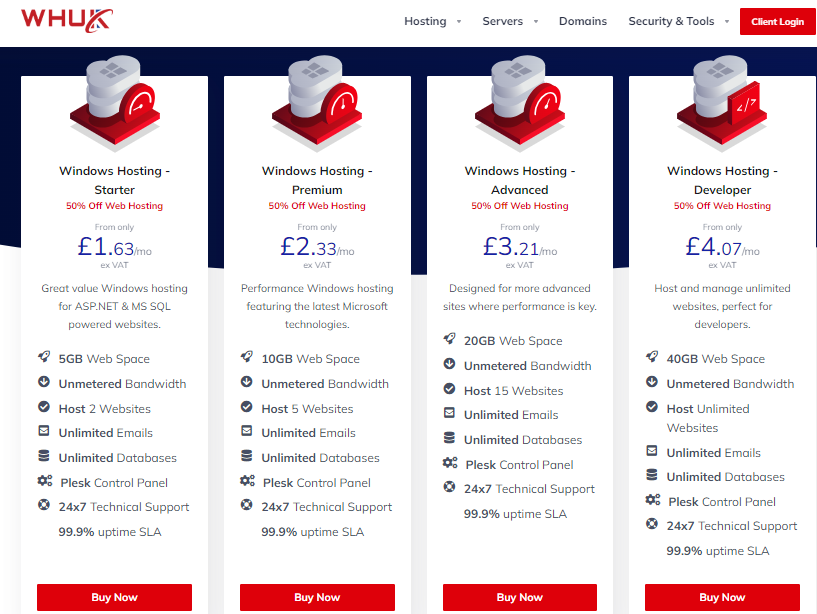Click the WHUK logo
817x614 pixels.
click(67, 20)
